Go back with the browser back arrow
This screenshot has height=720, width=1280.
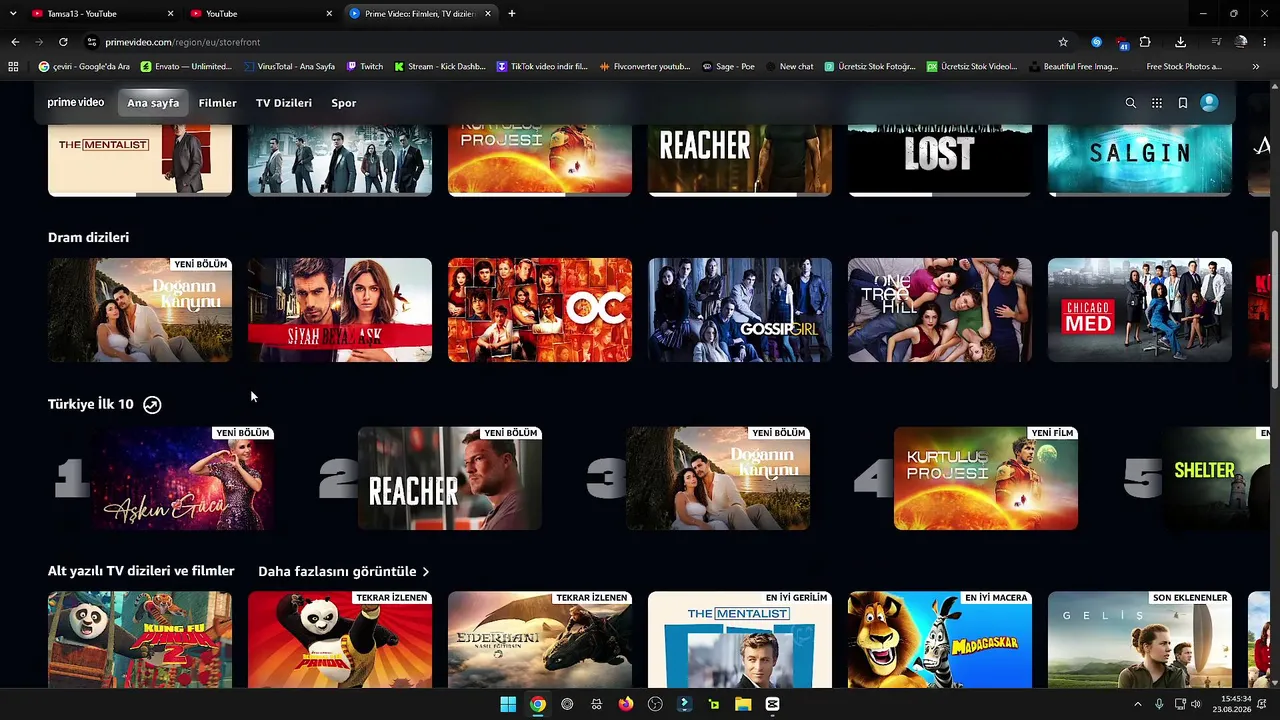tap(15, 42)
